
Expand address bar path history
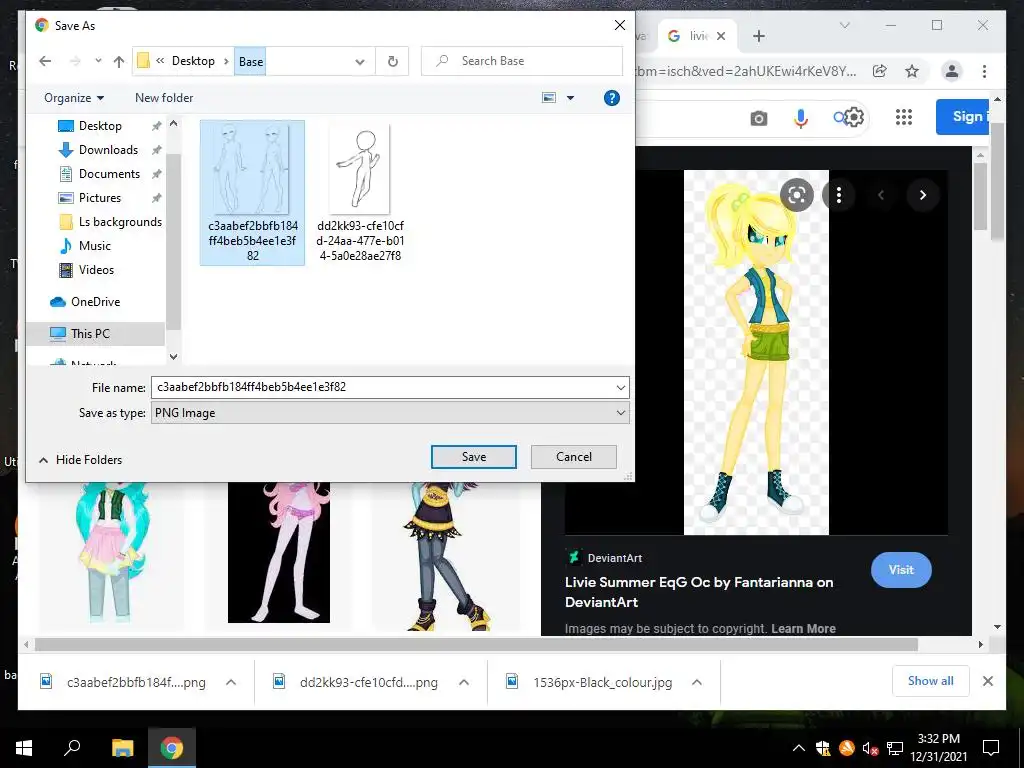point(360,61)
